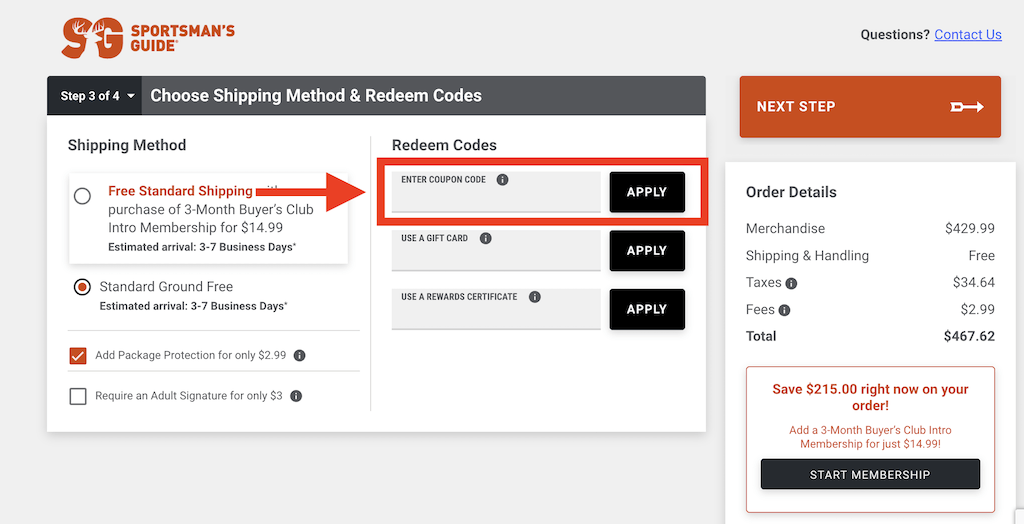Click the Shipping Method heading
Screen dimensions: 1024x524
tap(127, 145)
